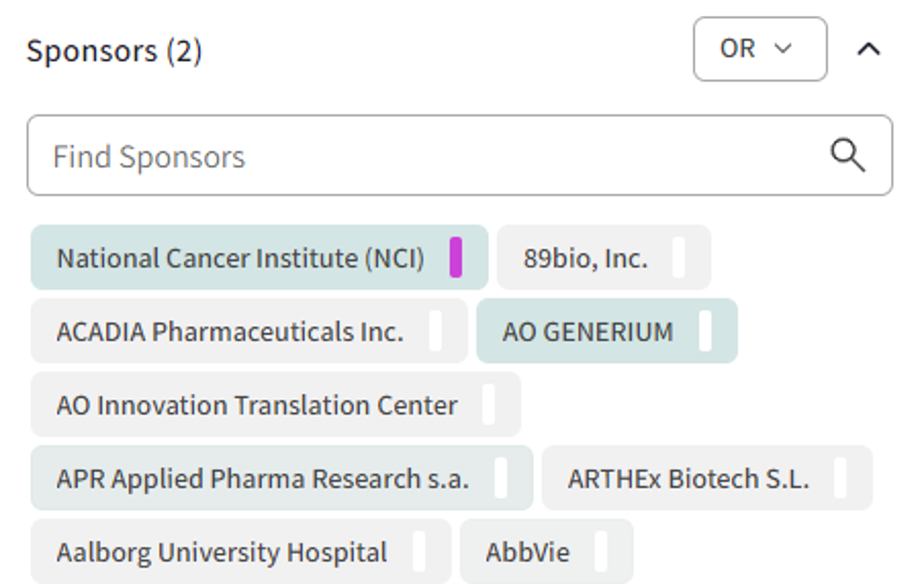Open the OR logic operator dropdown
Image resolution: width=922 pixels, height=584 pixels.
click(759, 48)
